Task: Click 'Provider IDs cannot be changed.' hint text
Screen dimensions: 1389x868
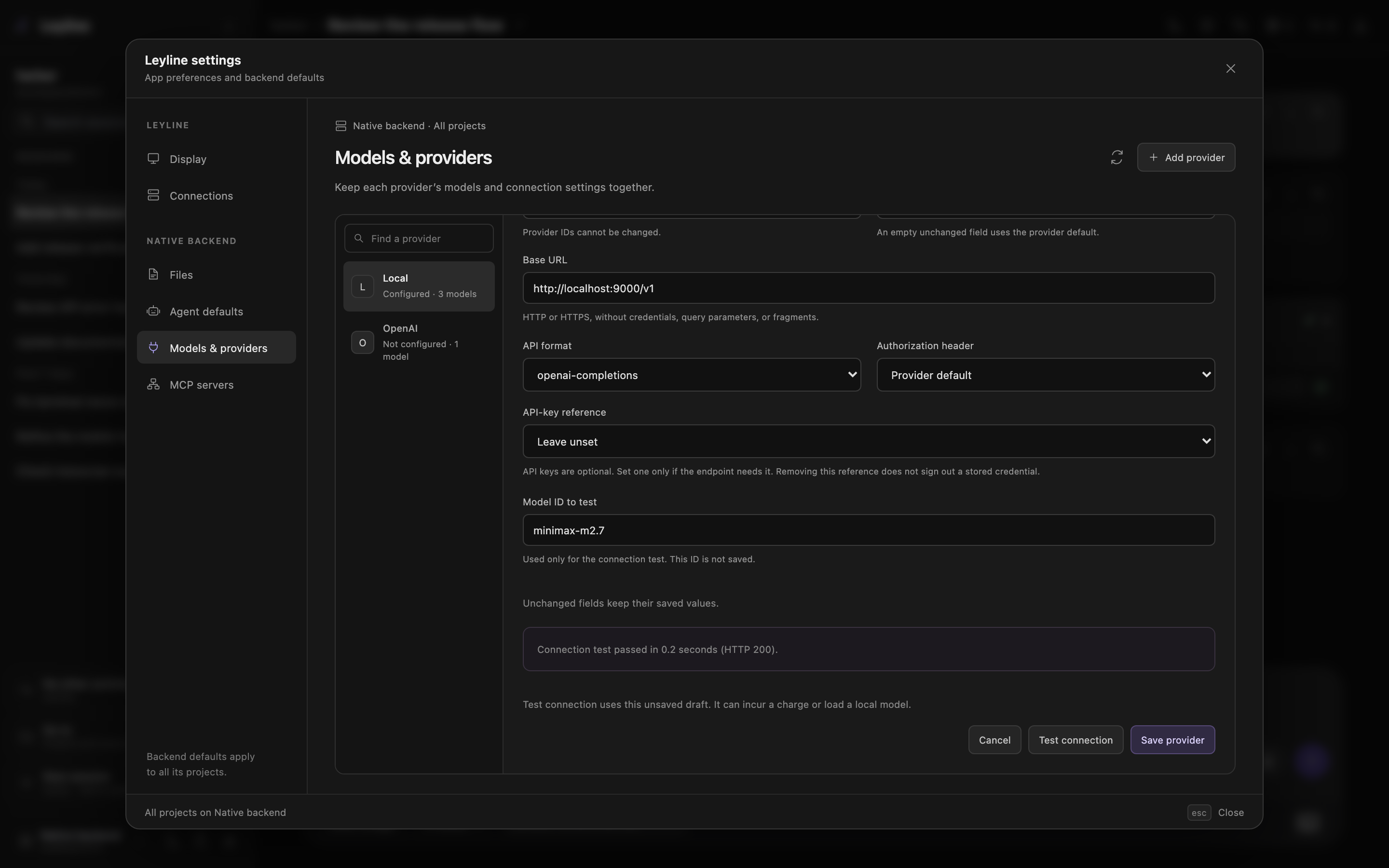Action: point(591,232)
